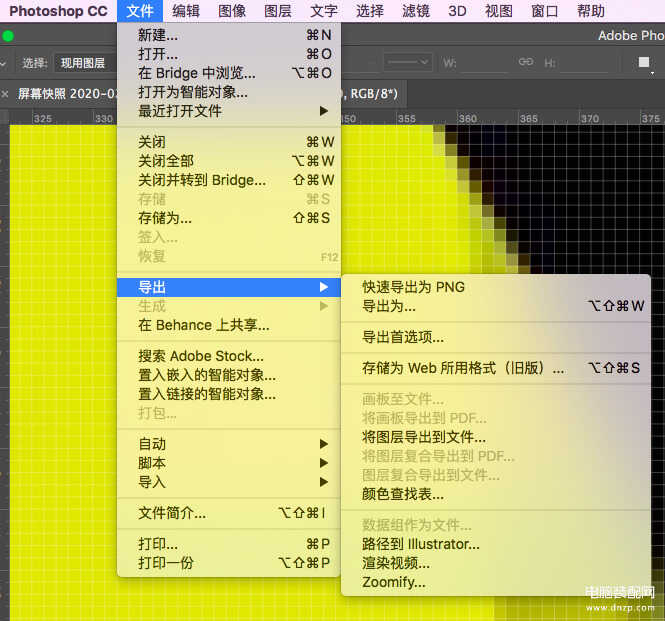Open the 编辑 menu
The image size is (665, 621).
(186, 11)
